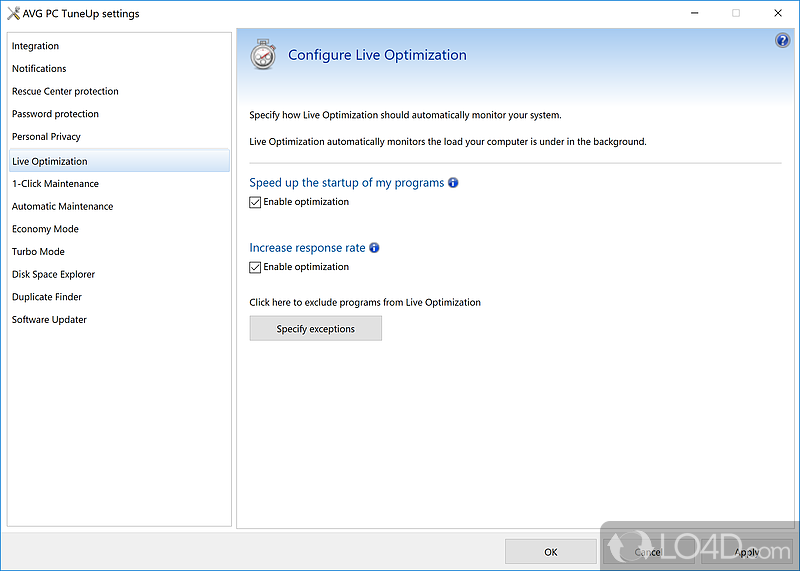Image resolution: width=800 pixels, height=571 pixels.
Task: Open Password protection settings
Action: [x=55, y=114]
